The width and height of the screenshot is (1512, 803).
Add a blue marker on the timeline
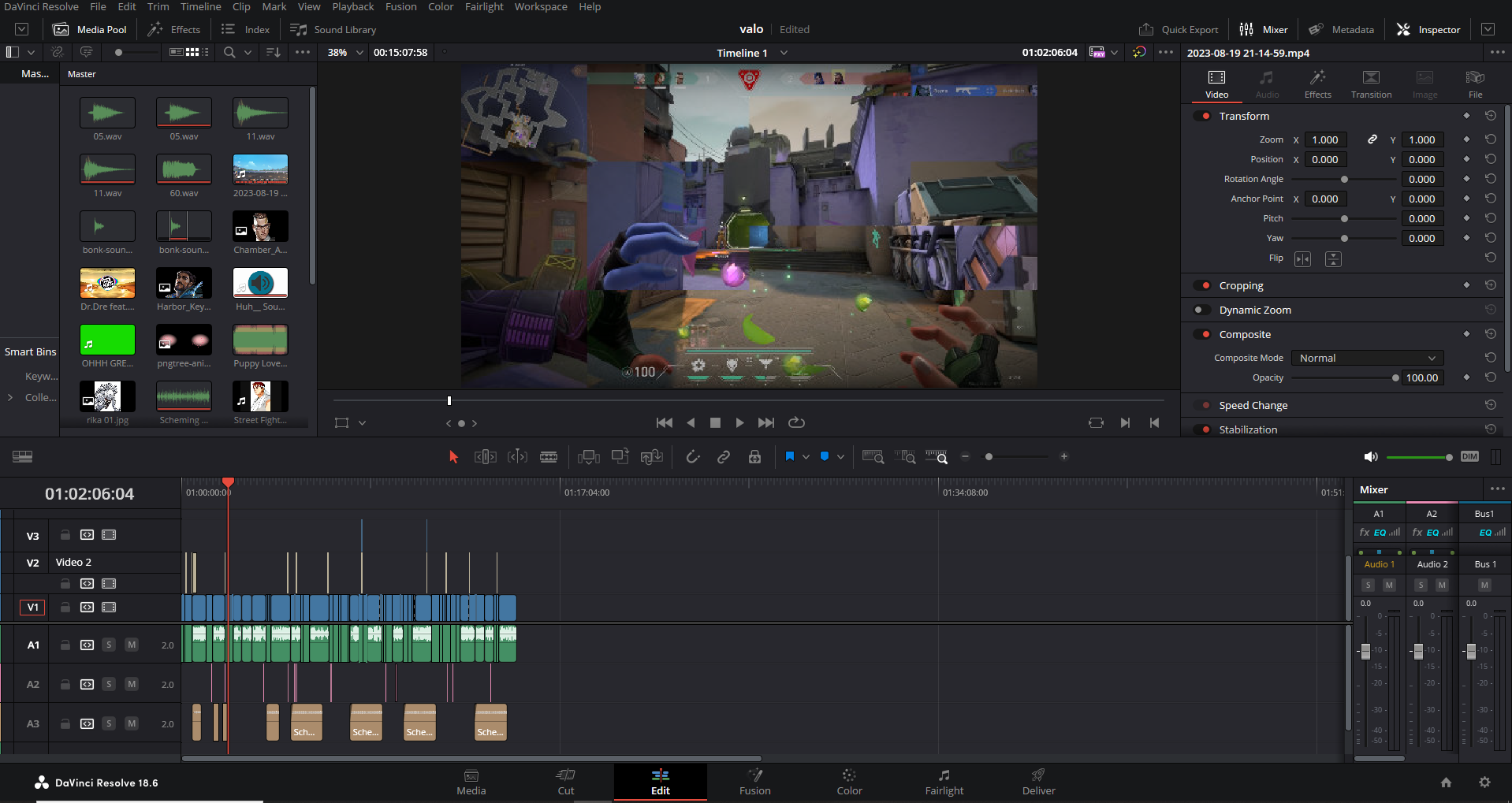[825, 456]
